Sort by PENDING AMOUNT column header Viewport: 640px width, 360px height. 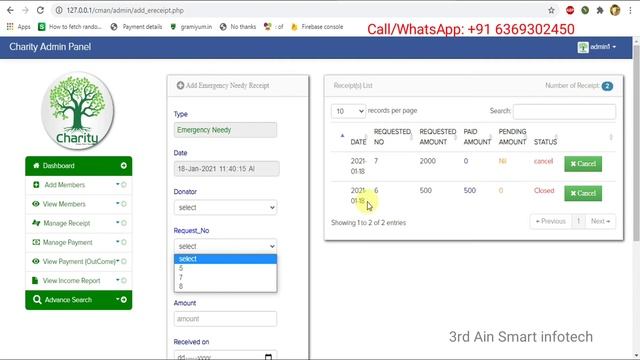point(512,137)
